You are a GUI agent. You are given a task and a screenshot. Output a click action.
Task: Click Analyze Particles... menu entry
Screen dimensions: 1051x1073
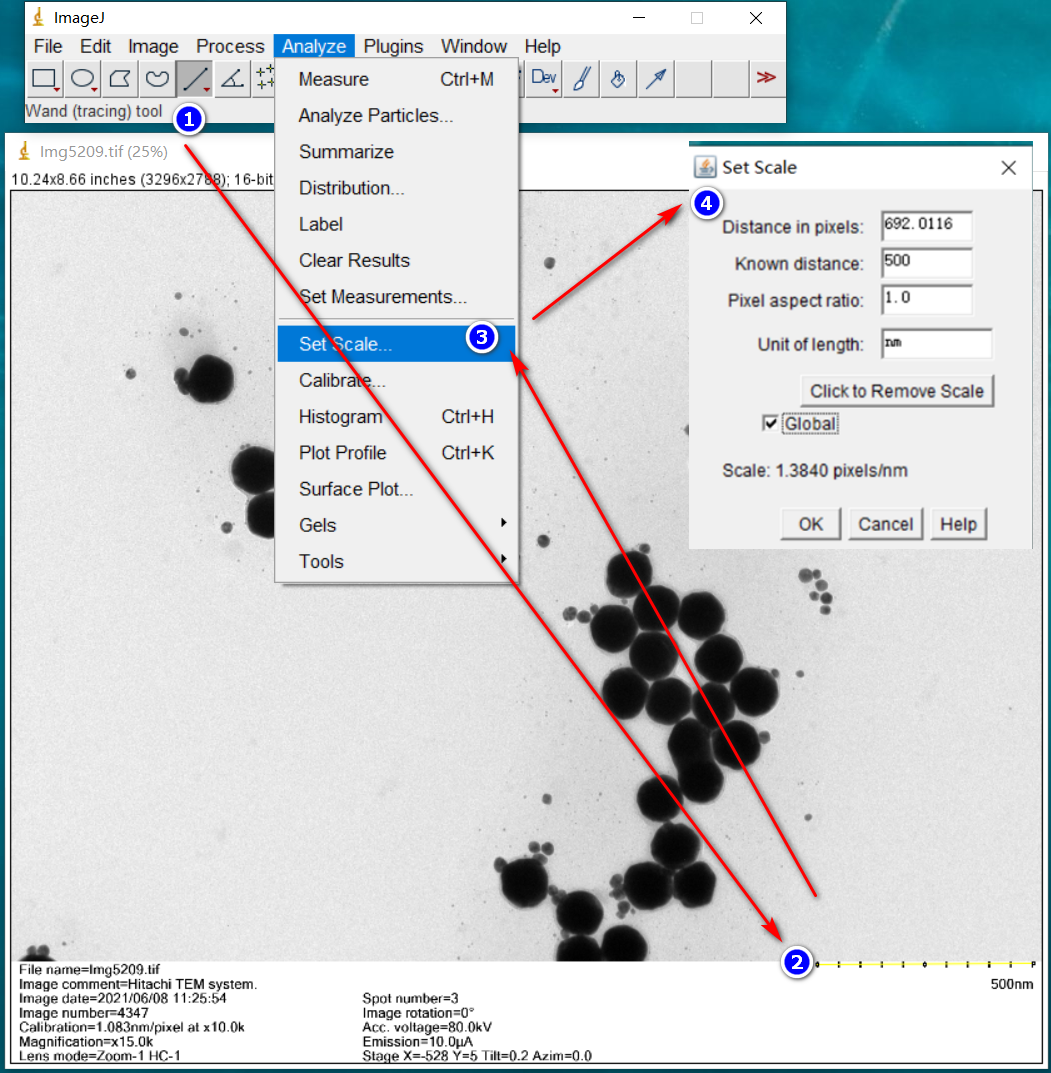click(376, 116)
